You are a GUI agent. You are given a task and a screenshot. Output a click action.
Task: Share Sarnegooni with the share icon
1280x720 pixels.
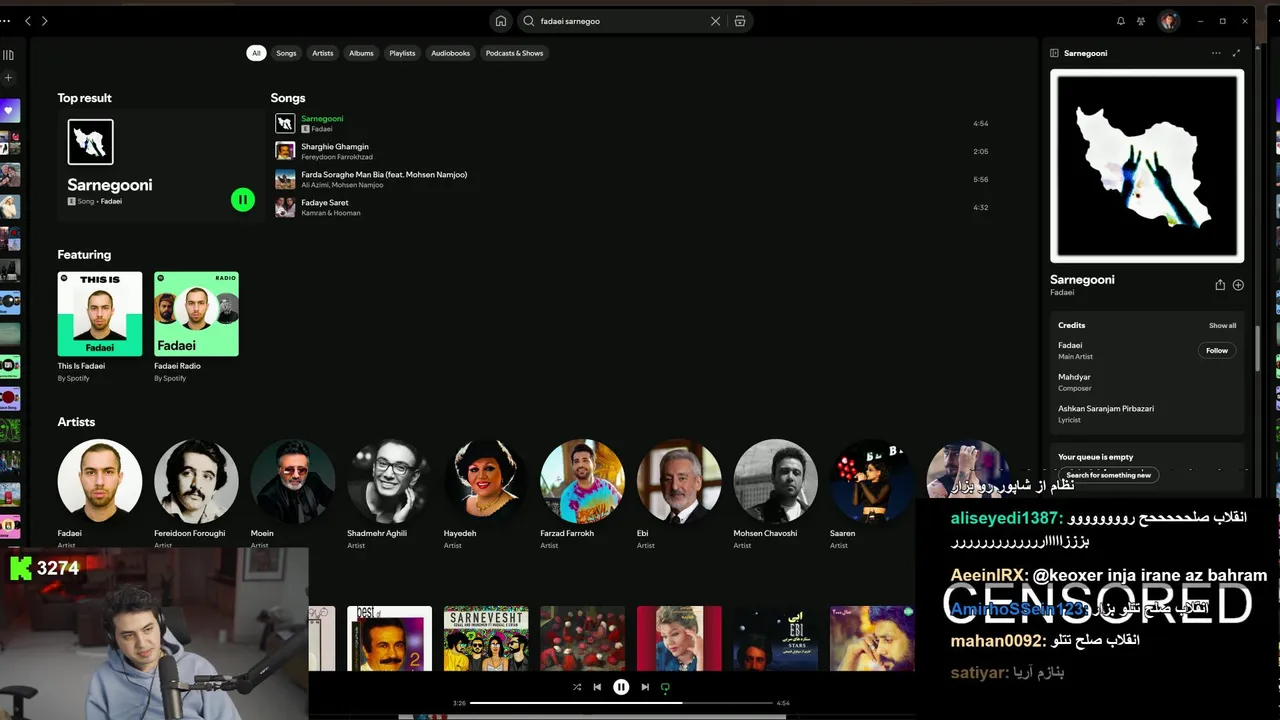[1220, 285]
